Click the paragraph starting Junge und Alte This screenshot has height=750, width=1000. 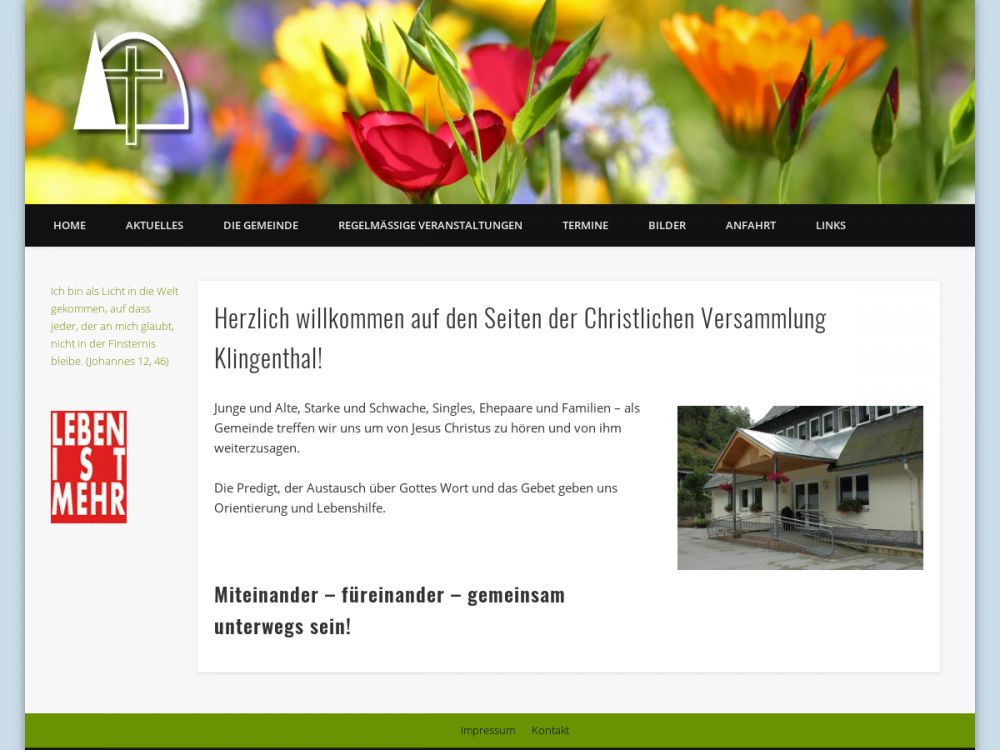point(426,428)
